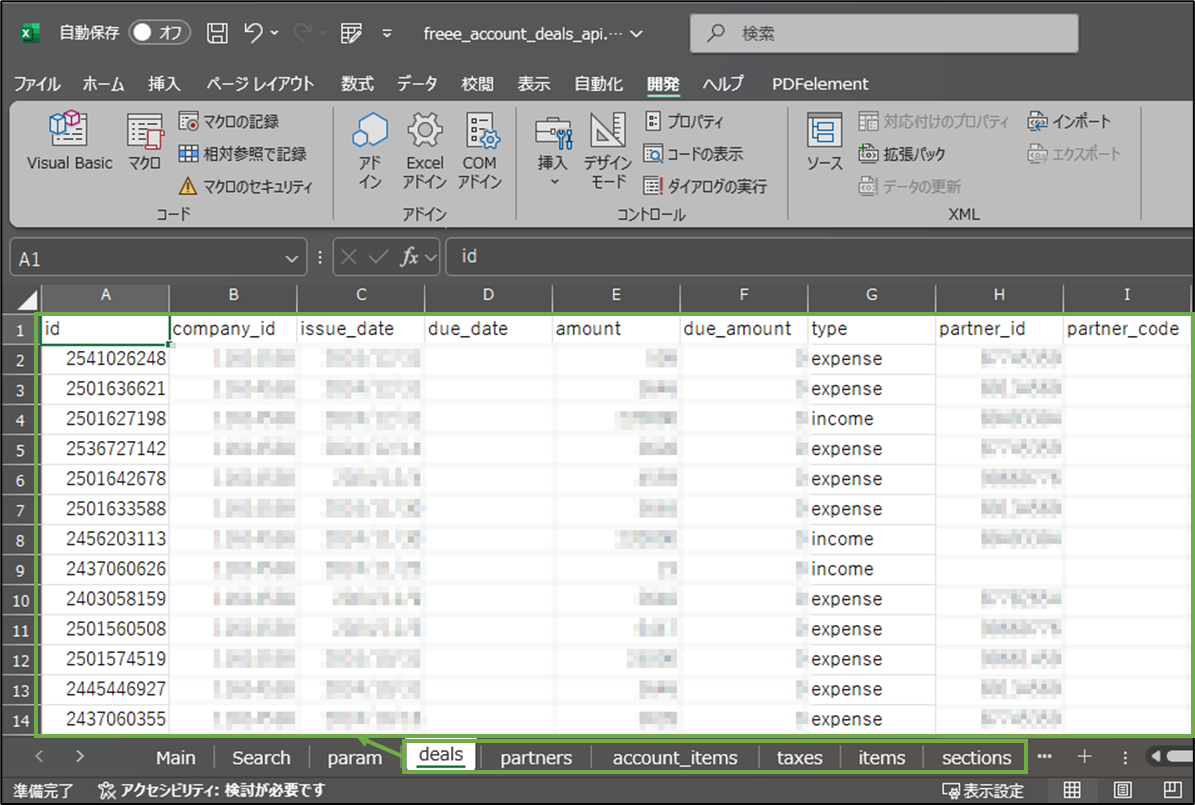Open the ファイル (File) tab
Viewport: 1195px width, 805px height.
pyautogui.click(x=37, y=84)
